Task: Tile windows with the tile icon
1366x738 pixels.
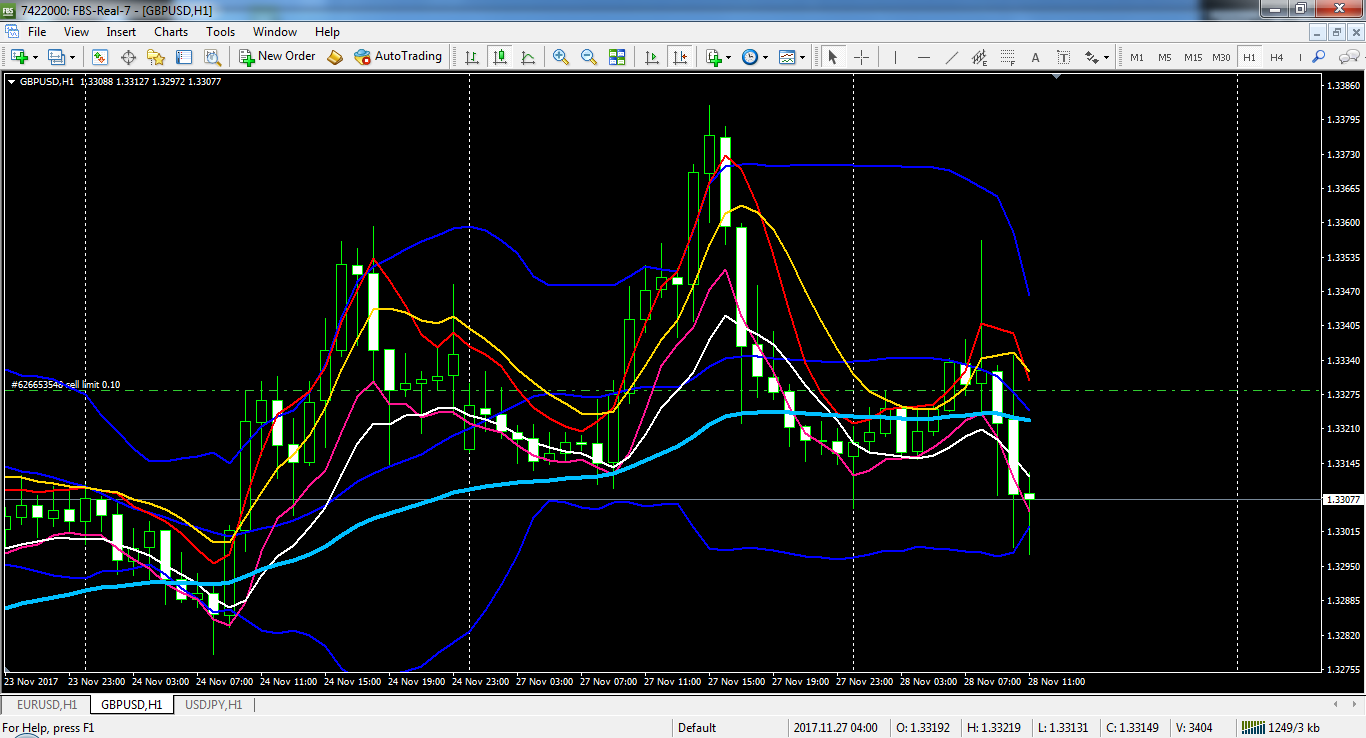Action: coord(617,57)
